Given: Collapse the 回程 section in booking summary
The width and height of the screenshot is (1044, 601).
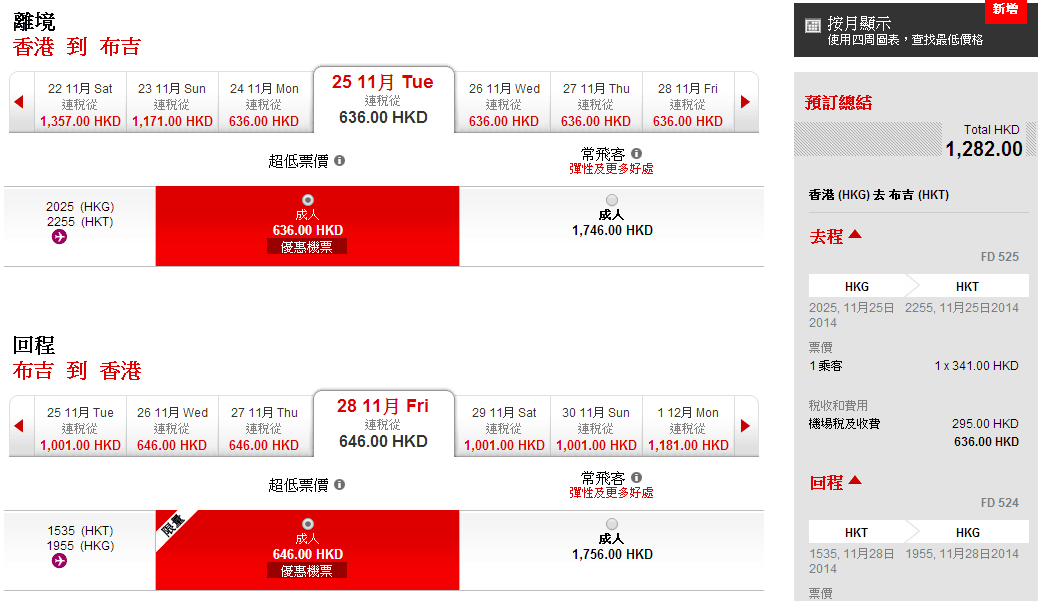Looking at the screenshot, I should (x=855, y=482).
